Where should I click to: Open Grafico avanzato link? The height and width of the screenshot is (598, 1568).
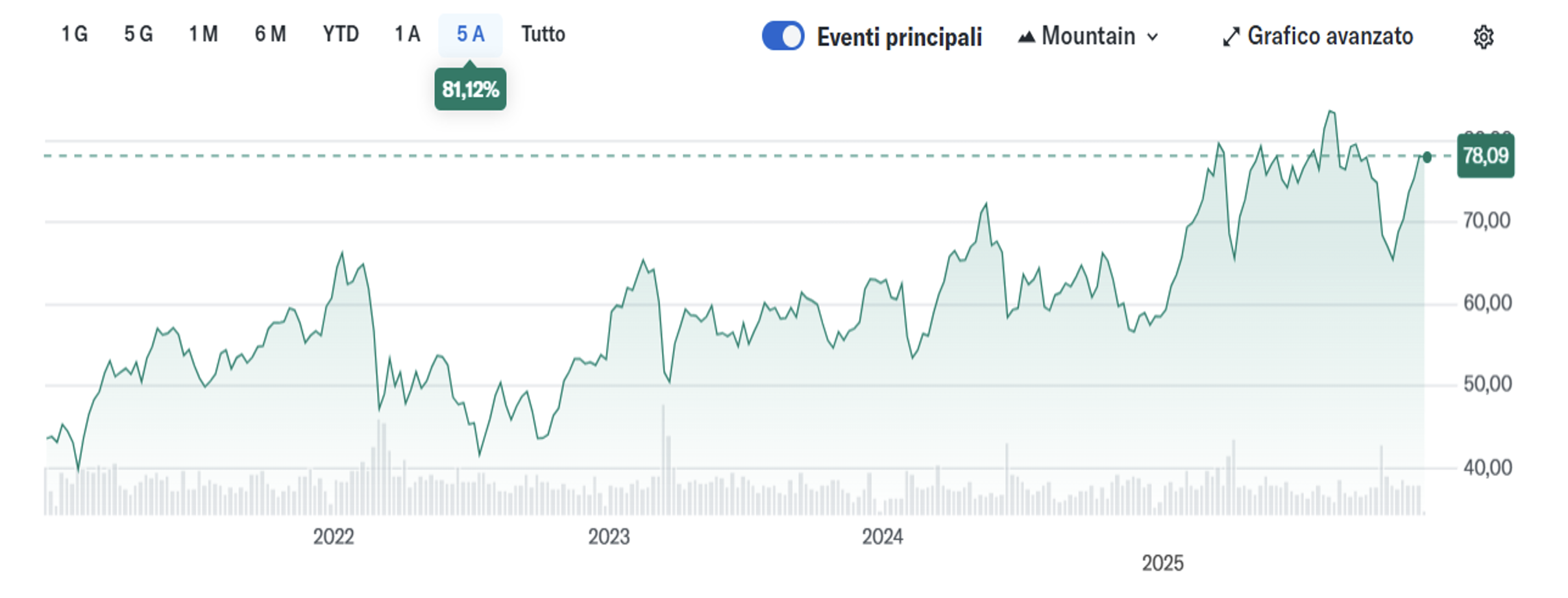coord(1330,36)
